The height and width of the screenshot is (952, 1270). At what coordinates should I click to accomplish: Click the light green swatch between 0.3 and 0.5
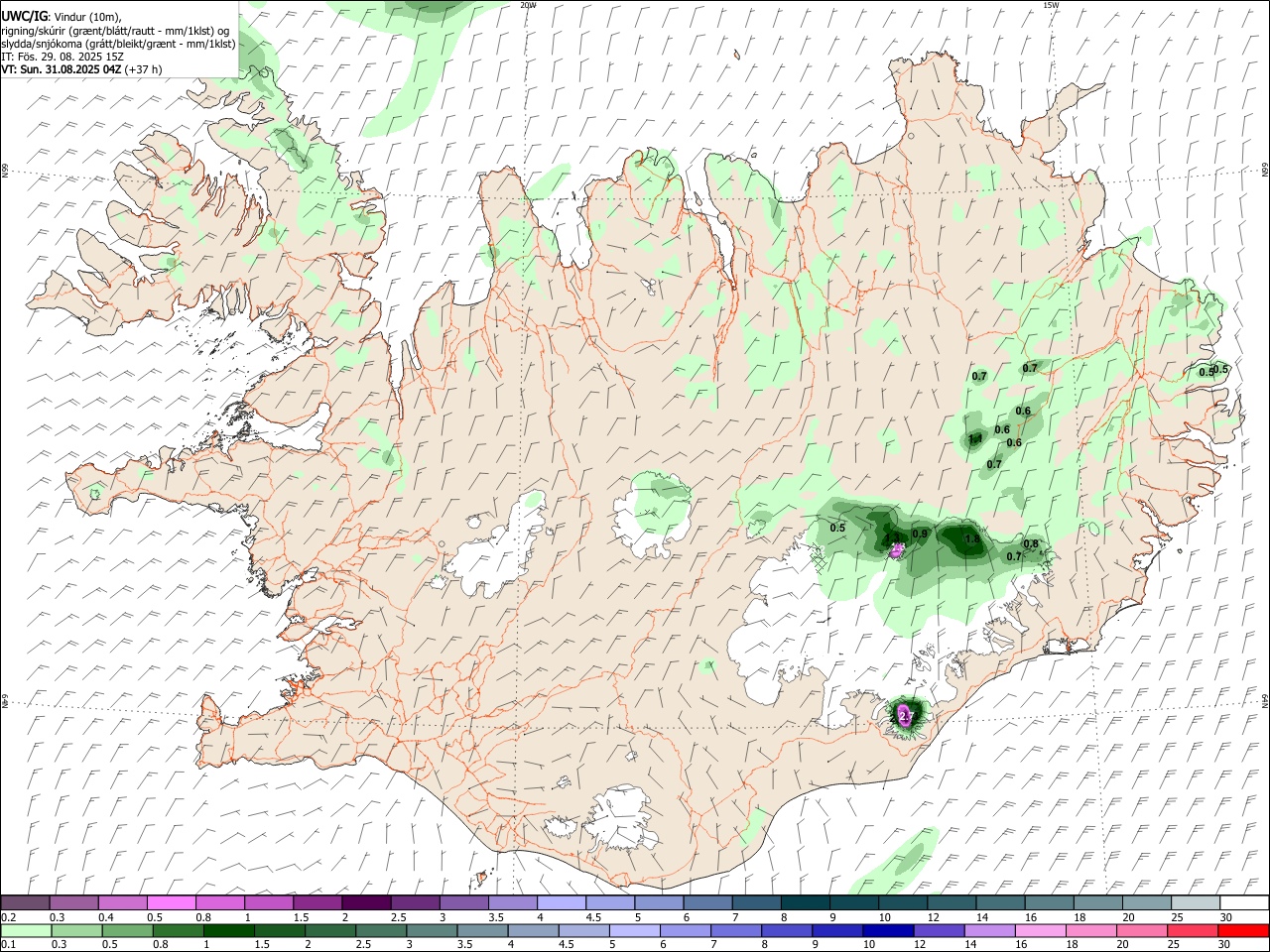click(74, 930)
